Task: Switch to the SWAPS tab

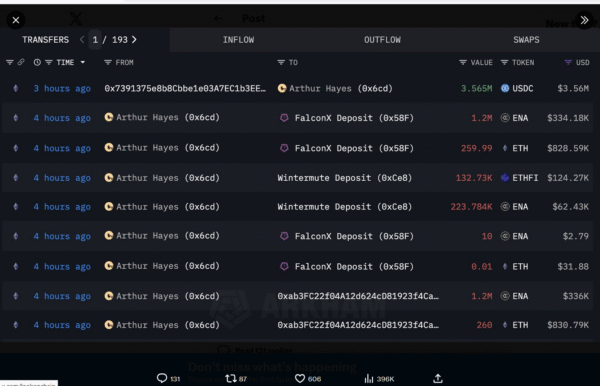Action: click(x=526, y=40)
